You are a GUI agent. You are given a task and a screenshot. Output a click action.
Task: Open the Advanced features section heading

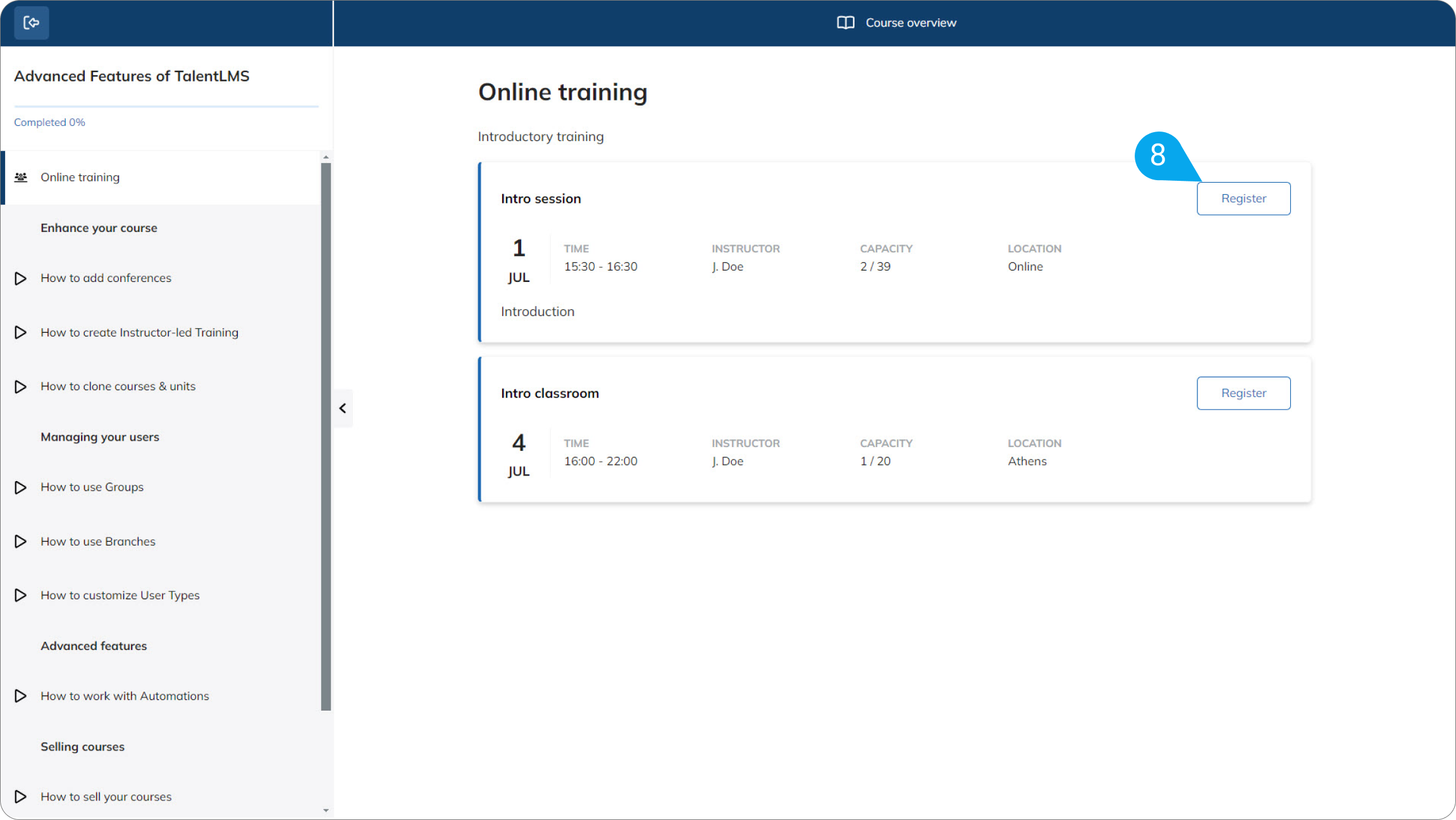[x=93, y=646]
